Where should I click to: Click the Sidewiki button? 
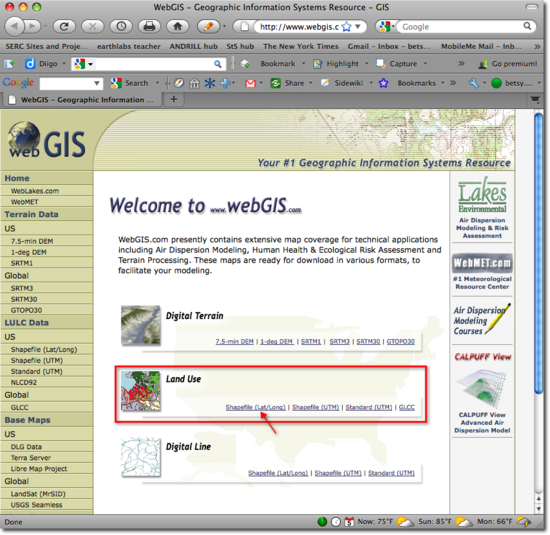tap(342, 83)
